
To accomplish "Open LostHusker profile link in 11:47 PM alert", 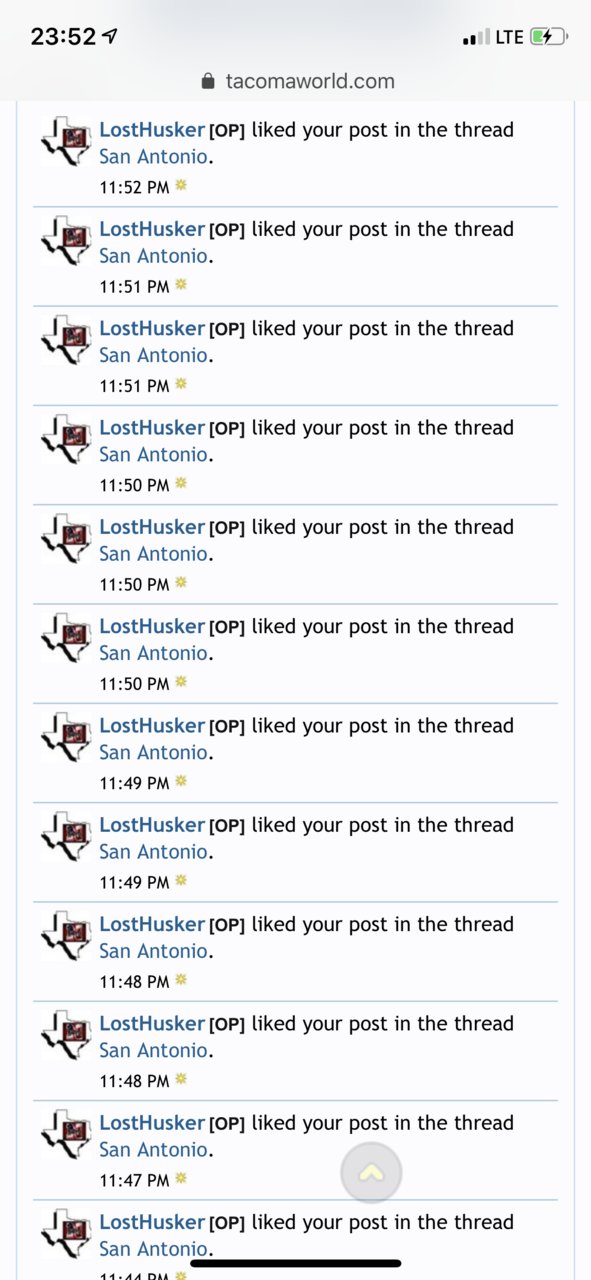I will click(x=152, y=1123).
